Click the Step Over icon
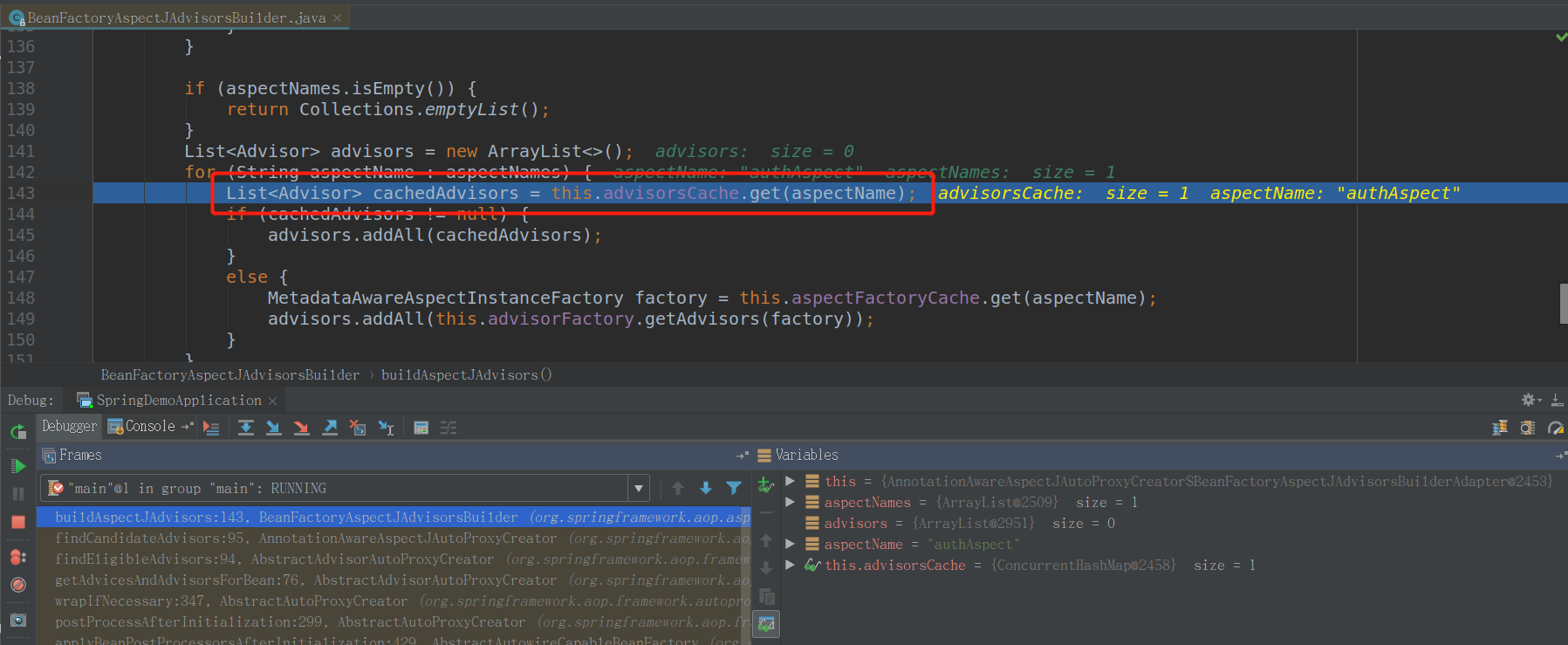Screen dimensions: 1568x645 click(246, 427)
